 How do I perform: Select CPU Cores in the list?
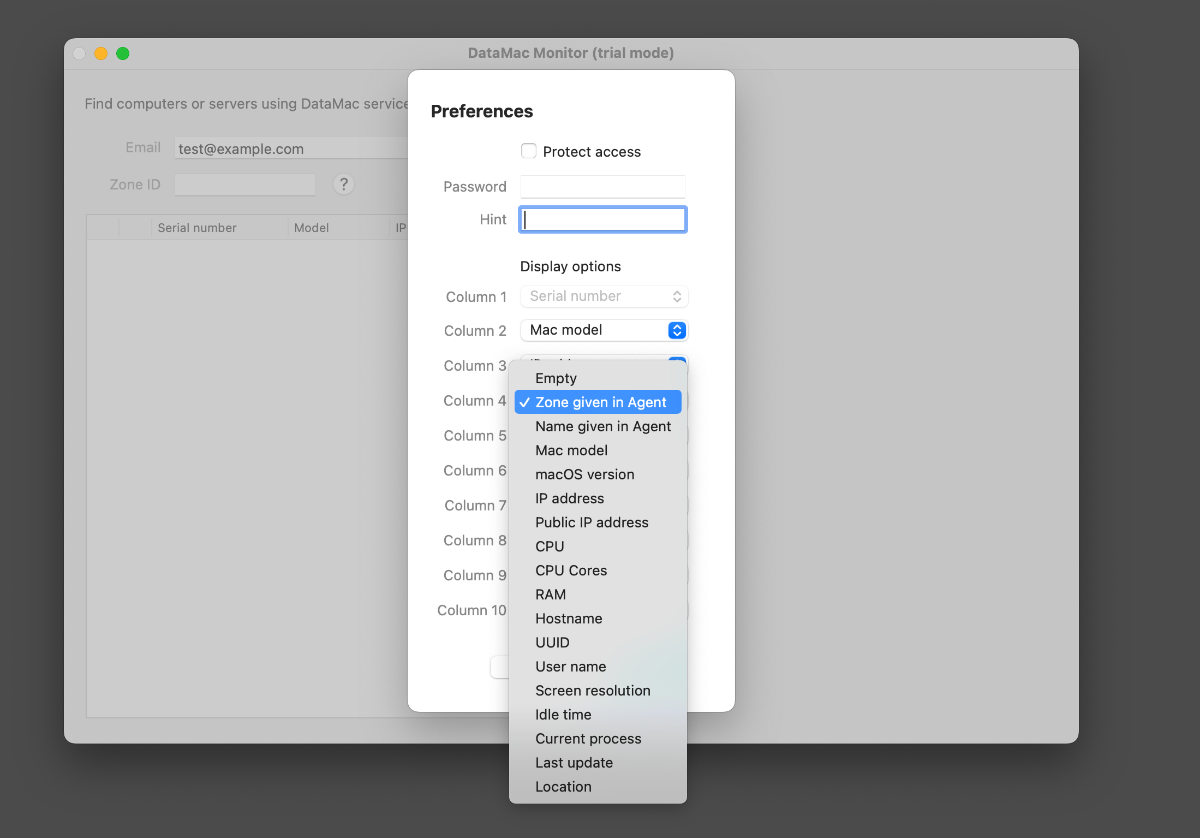598,570
